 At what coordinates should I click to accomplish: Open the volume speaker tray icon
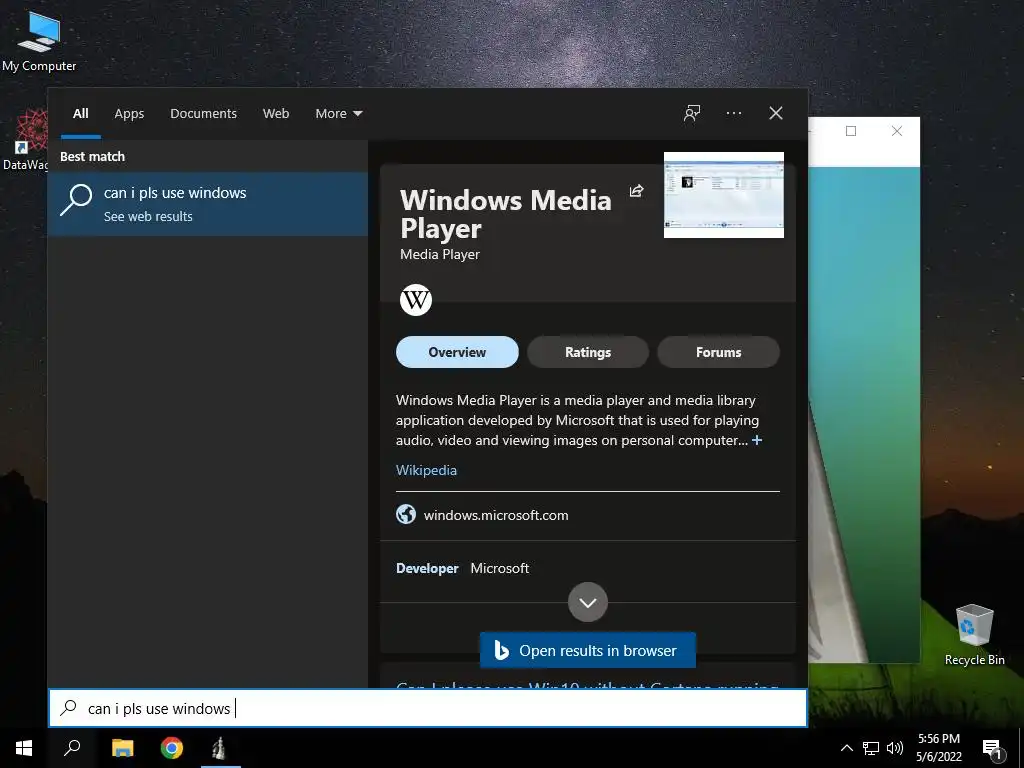(895, 748)
